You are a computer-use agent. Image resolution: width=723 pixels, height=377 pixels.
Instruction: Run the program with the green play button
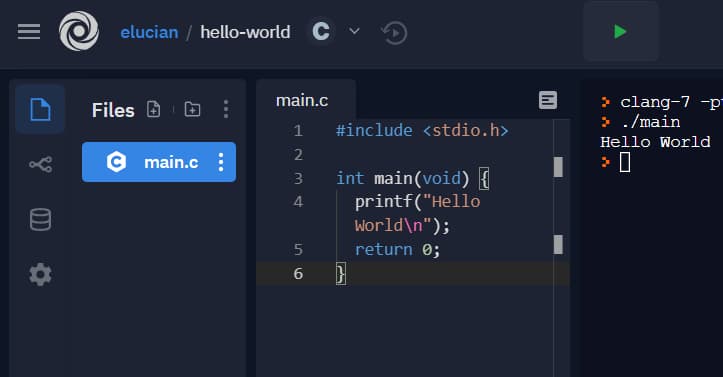click(x=620, y=32)
